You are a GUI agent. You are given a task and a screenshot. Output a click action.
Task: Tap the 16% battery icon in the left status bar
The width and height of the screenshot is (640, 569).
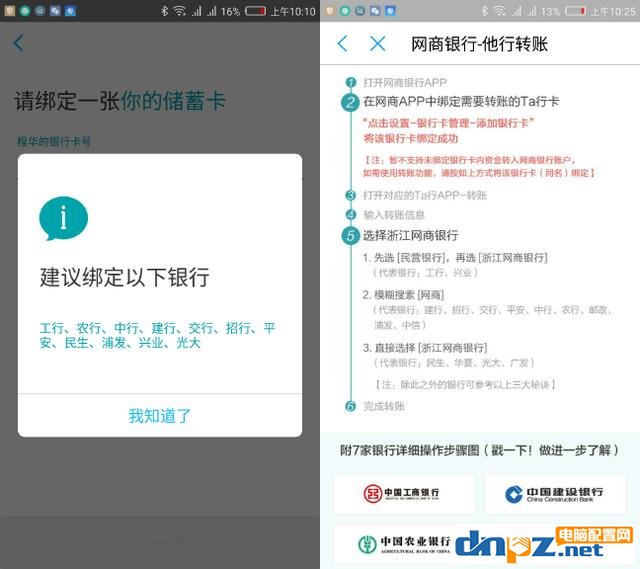tap(256, 11)
